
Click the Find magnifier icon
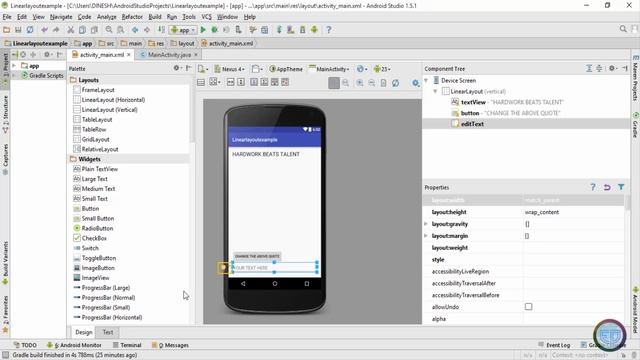click(109, 30)
